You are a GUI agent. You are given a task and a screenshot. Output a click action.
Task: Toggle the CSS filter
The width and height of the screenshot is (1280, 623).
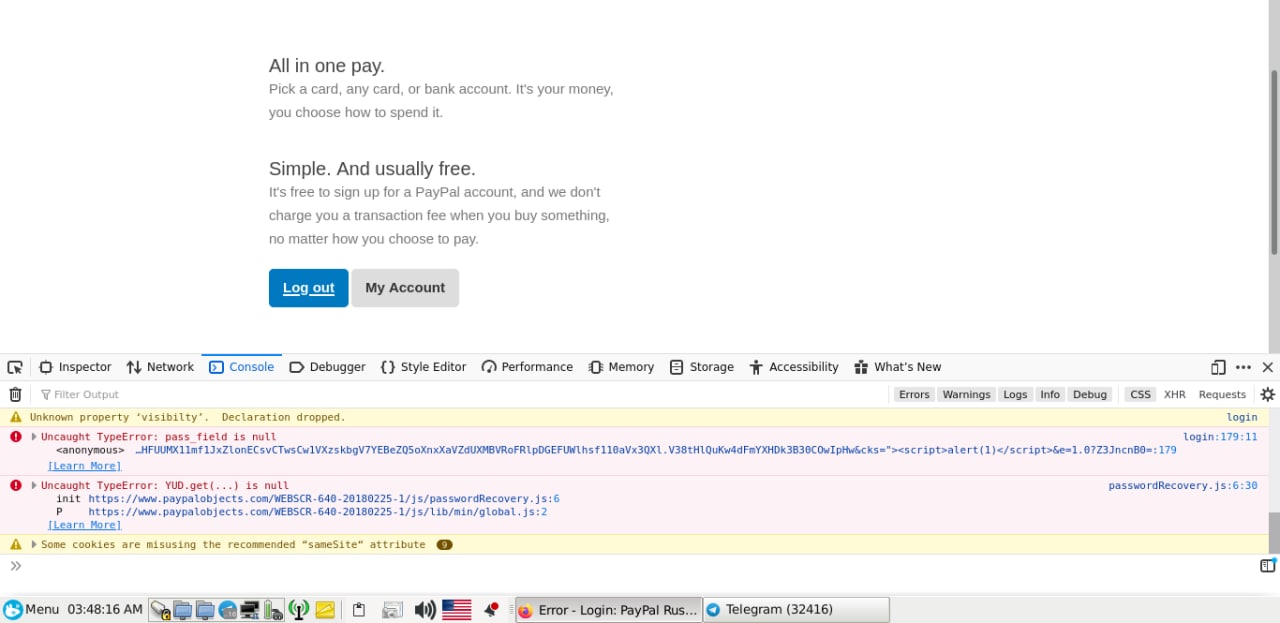(x=1140, y=394)
